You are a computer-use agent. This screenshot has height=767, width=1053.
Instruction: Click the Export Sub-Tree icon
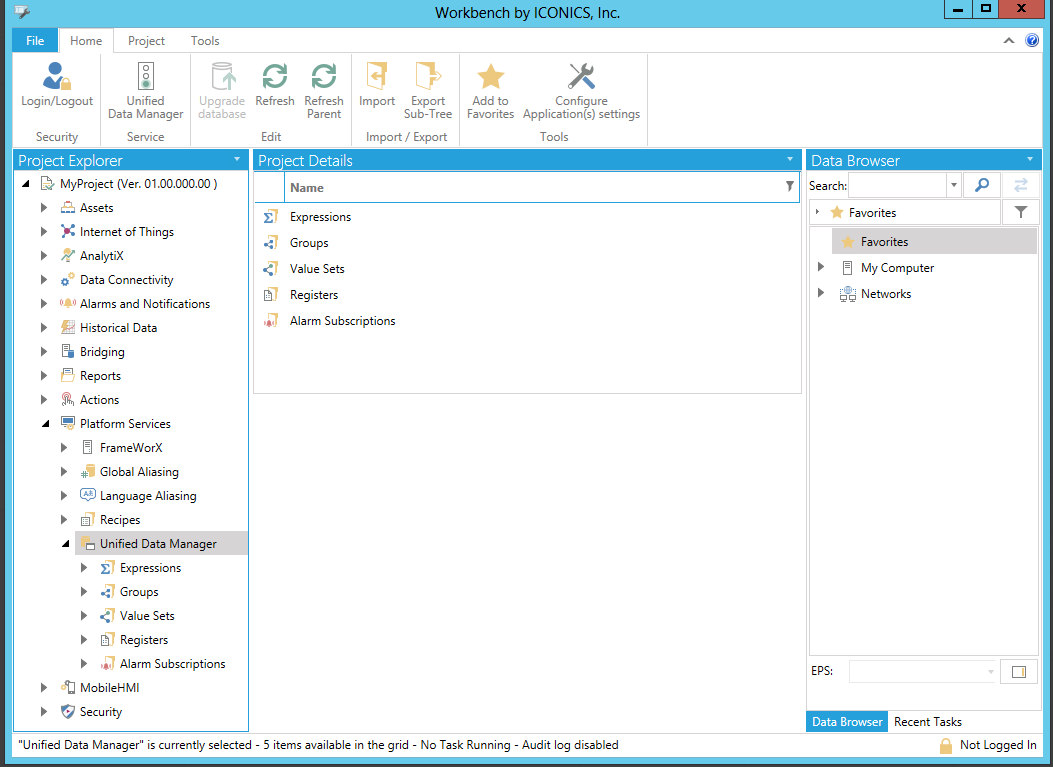pyautogui.click(x=427, y=78)
